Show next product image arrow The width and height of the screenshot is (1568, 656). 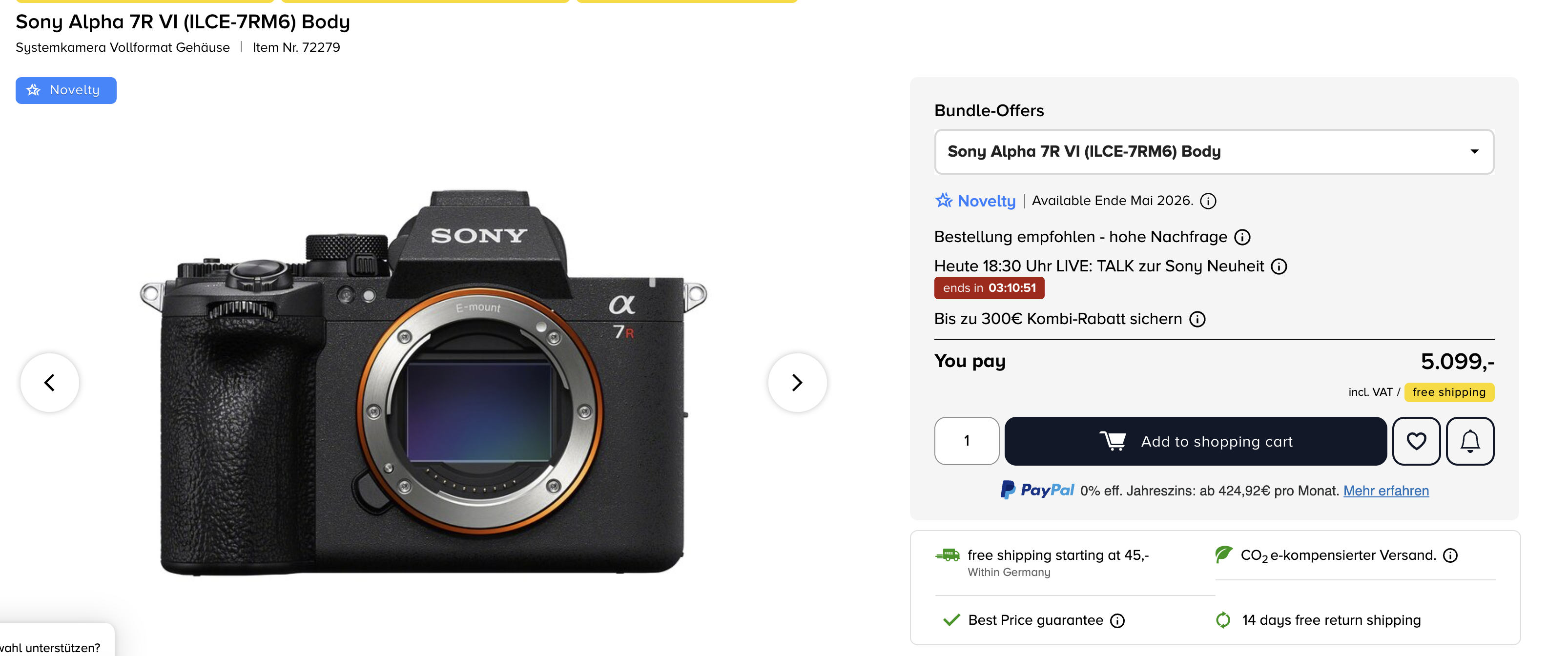tap(797, 382)
